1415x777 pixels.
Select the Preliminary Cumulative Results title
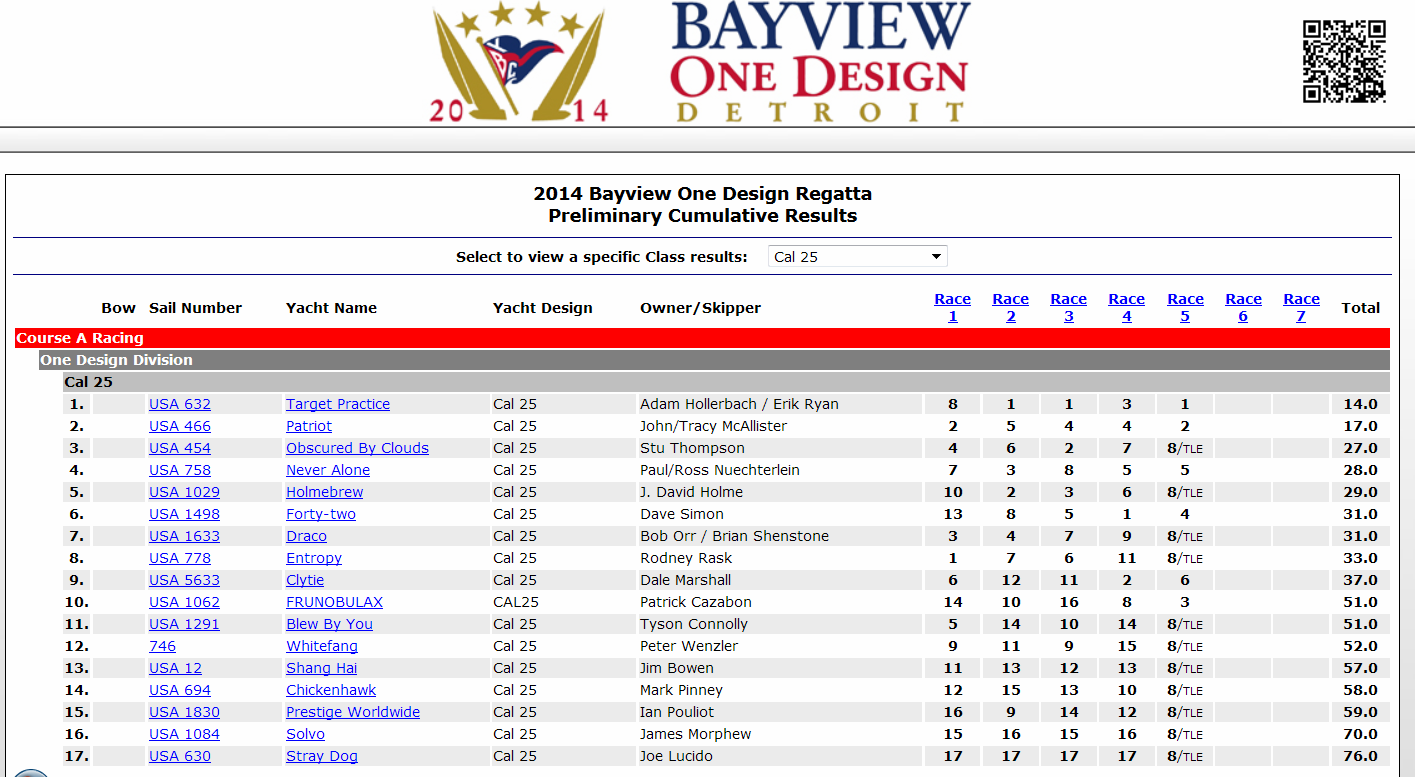702,215
